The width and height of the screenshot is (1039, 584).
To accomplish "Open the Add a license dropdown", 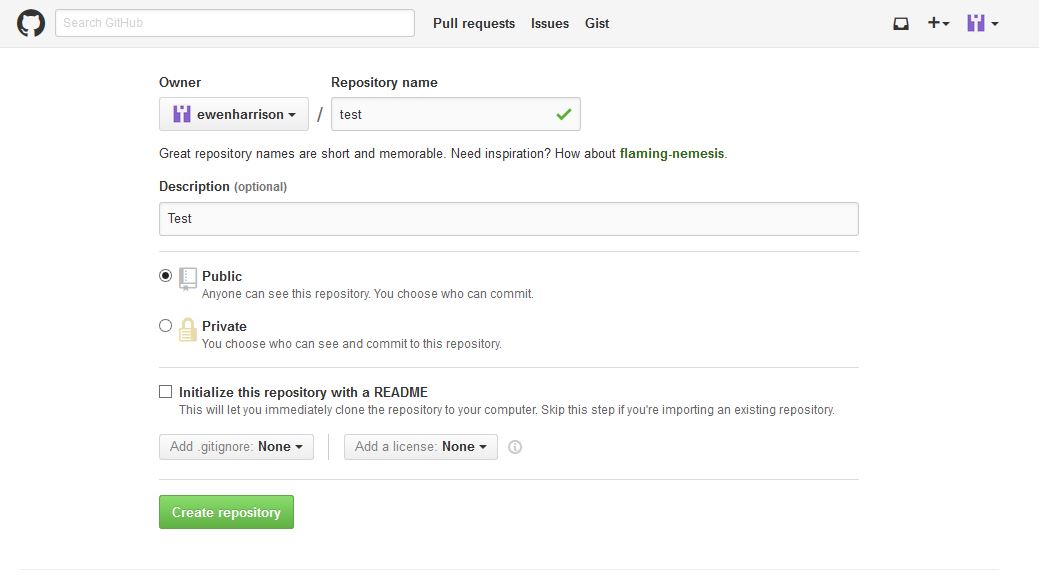I will 421,447.
